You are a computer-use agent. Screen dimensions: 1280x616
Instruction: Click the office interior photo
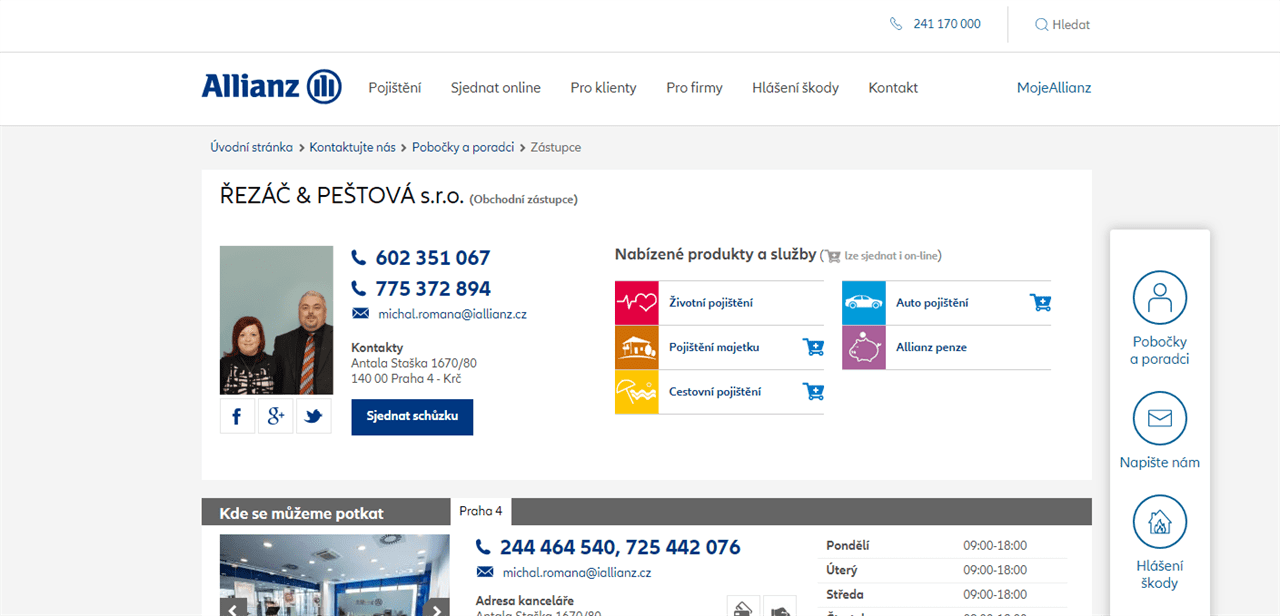pyautogui.click(x=335, y=575)
